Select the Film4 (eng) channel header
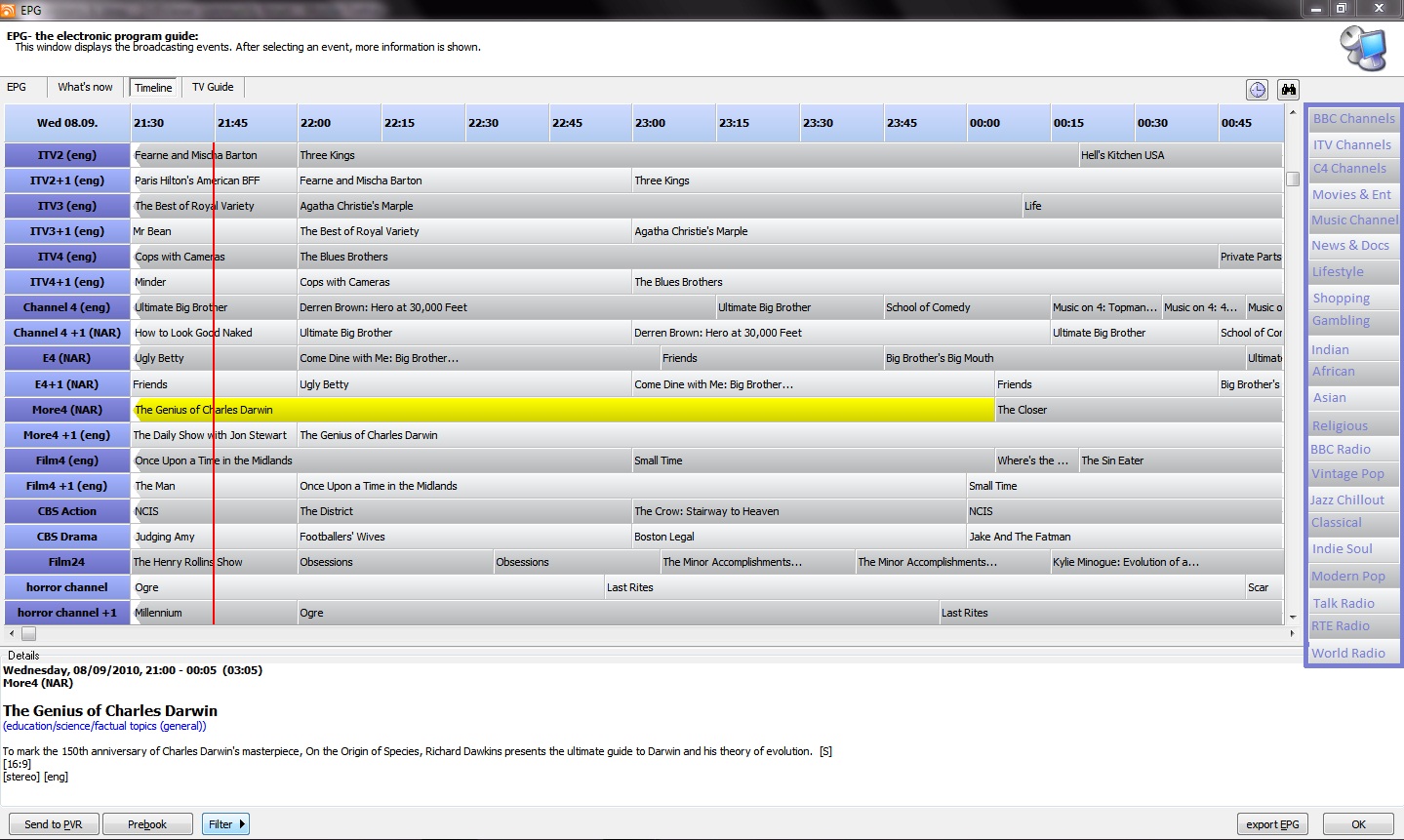Viewport: 1404px width, 840px height. click(67, 460)
